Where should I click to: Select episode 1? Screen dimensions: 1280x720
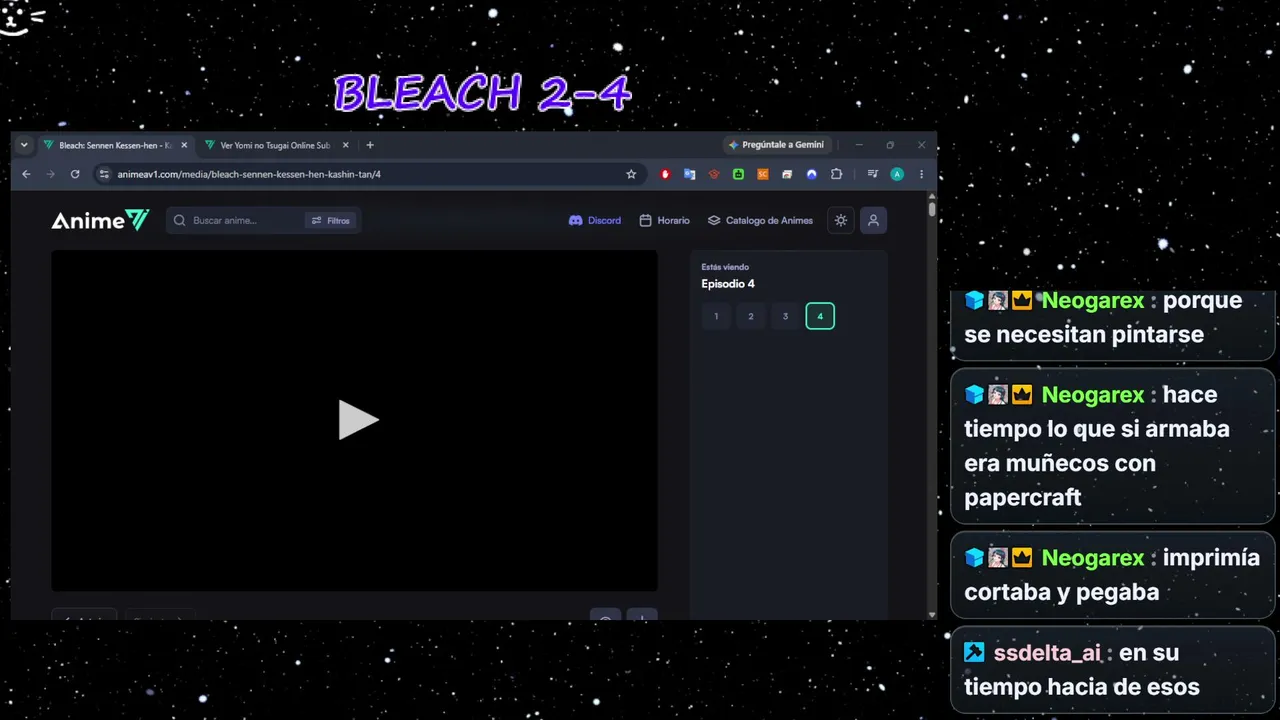[x=716, y=316]
